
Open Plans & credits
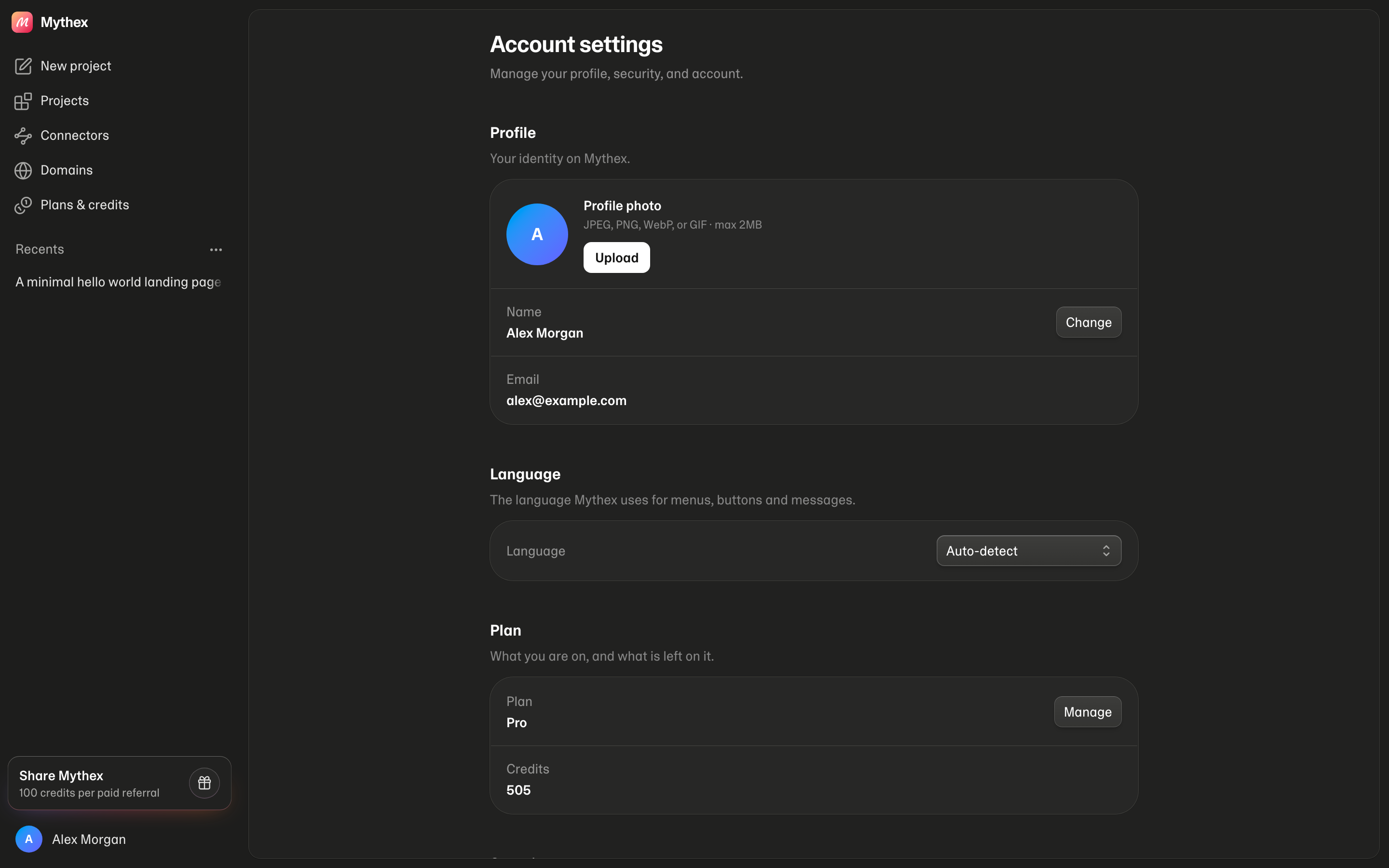pyautogui.click(x=120, y=205)
